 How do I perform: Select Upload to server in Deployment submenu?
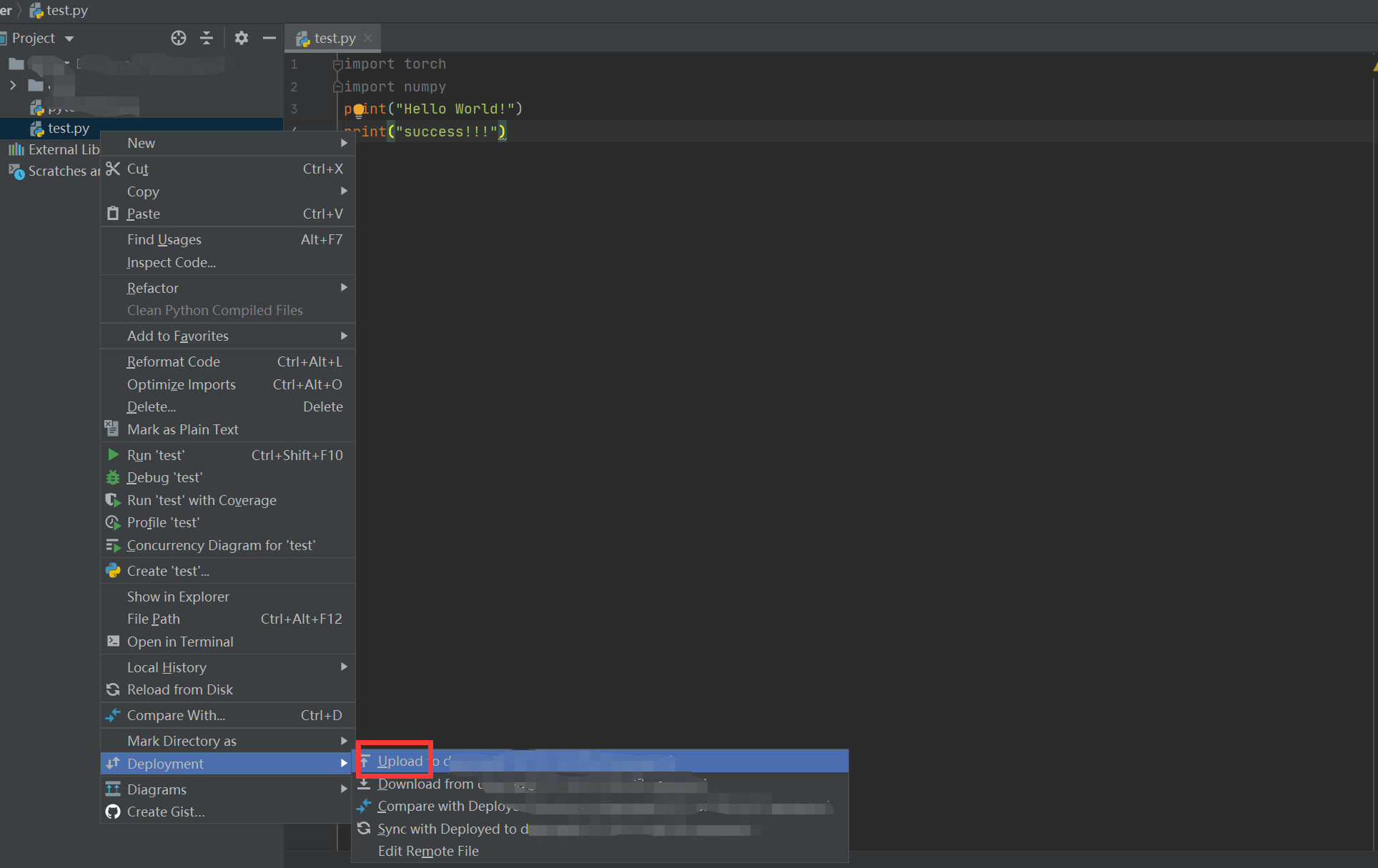pos(400,761)
